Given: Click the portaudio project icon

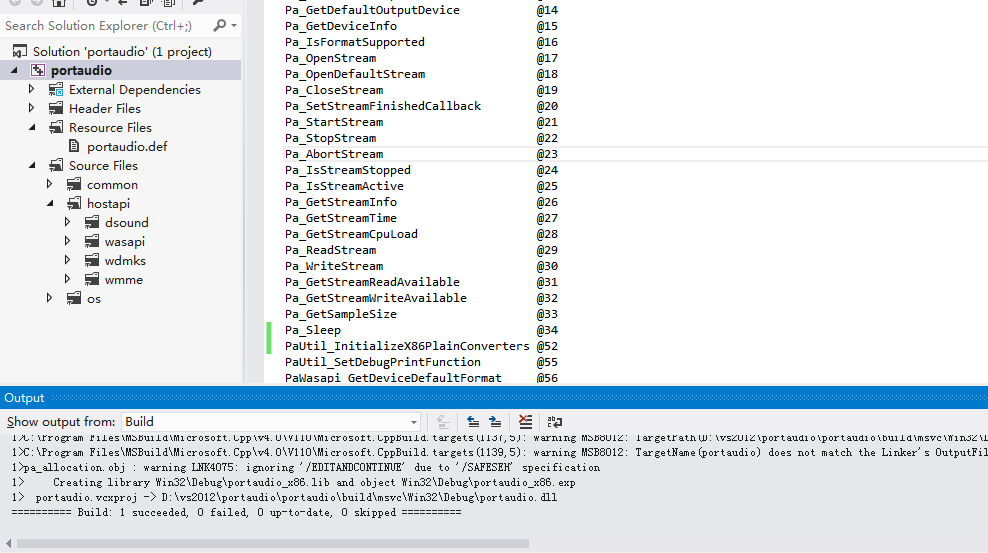Looking at the screenshot, I should click(x=38, y=70).
